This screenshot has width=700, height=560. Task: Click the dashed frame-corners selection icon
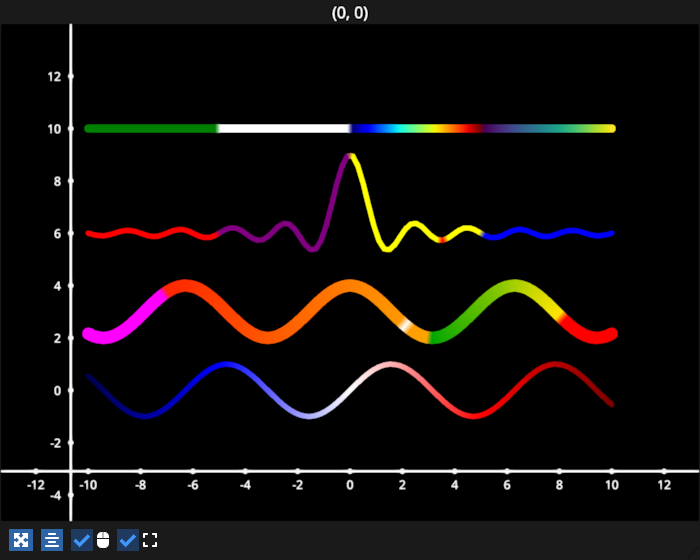pyautogui.click(x=150, y=540)
